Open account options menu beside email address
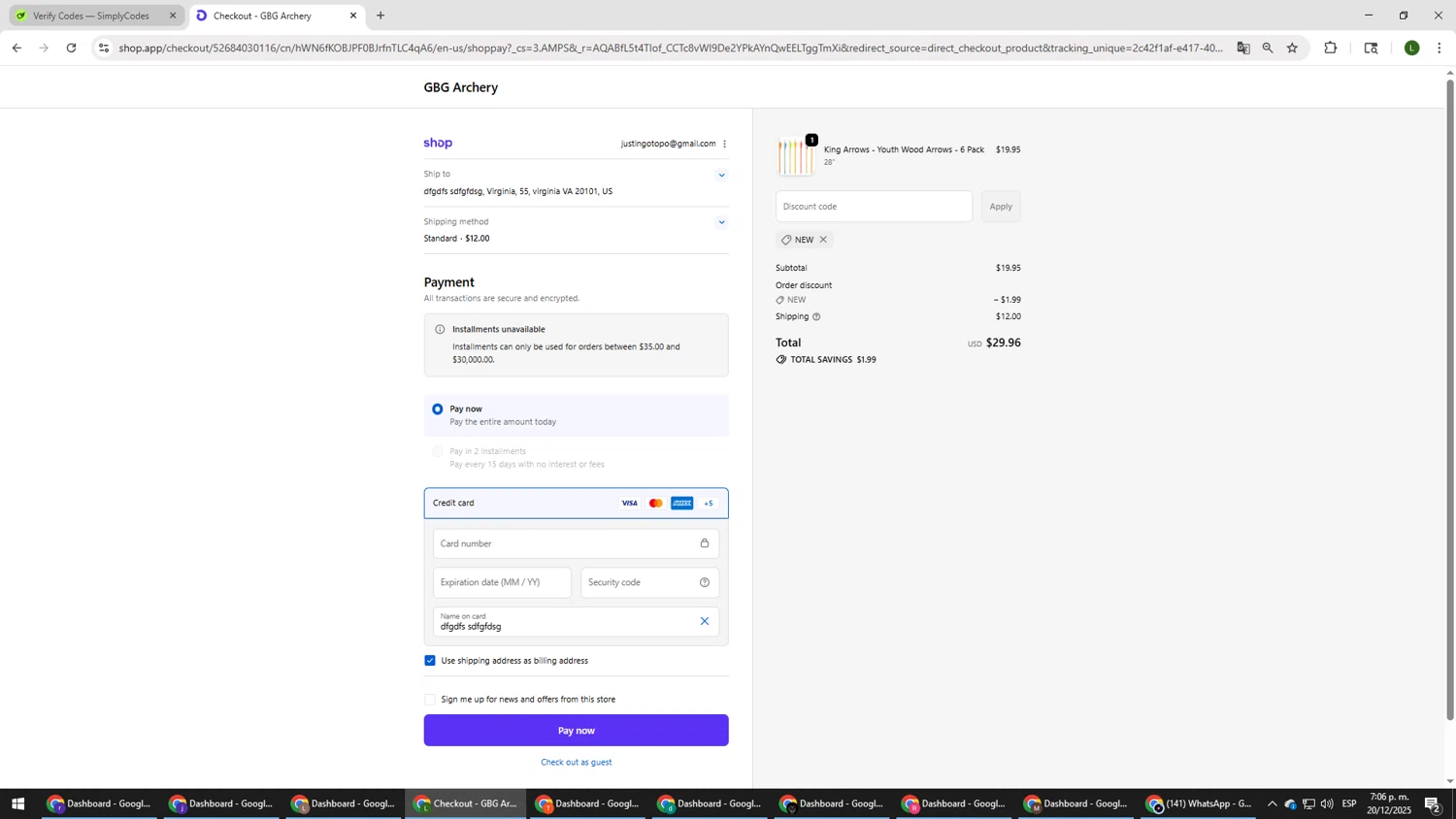The image size is (1456, 819). (724, 144)
